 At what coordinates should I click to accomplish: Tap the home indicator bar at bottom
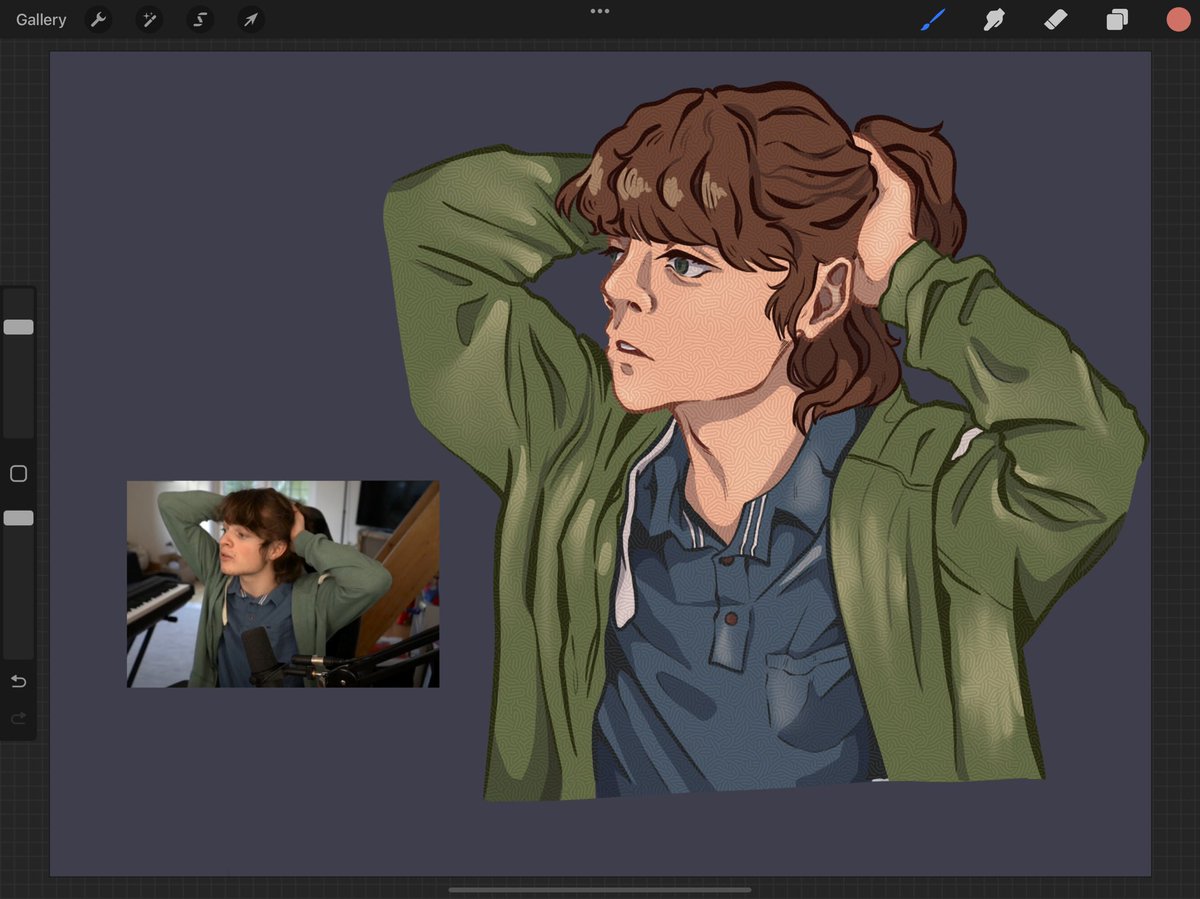pos(600,889)
